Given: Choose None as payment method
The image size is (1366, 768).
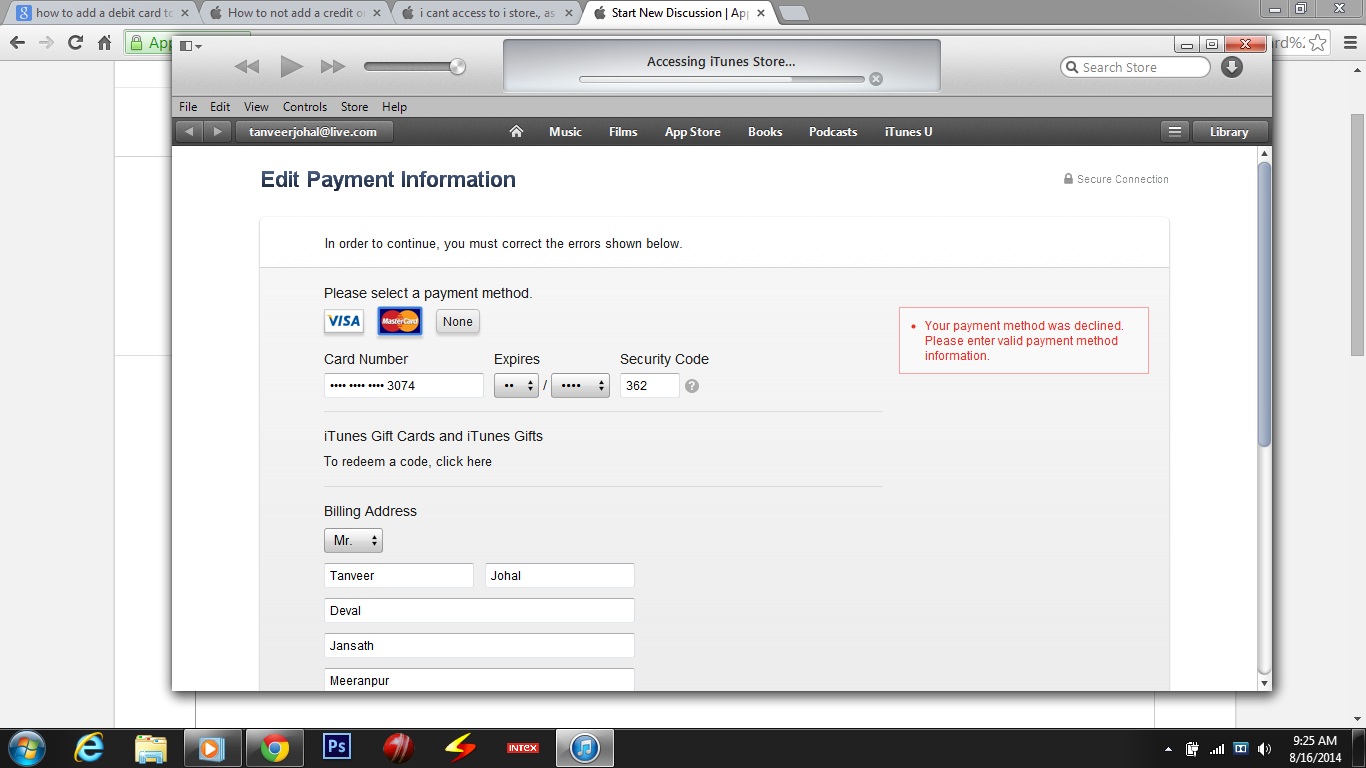Looking at the screenshot, I should pos(458,321).
